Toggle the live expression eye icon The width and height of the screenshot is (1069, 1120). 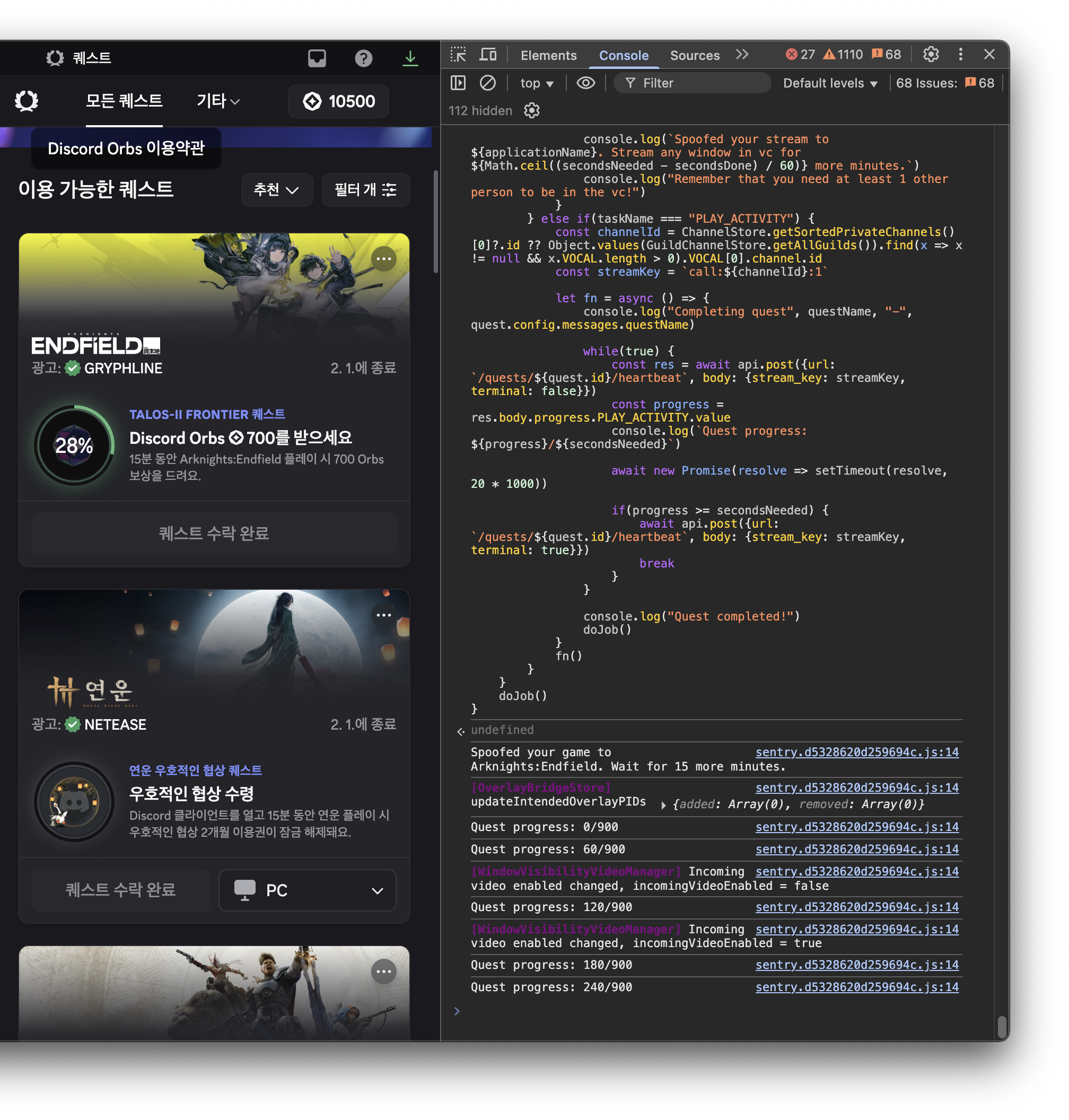[x=586, y=83]
